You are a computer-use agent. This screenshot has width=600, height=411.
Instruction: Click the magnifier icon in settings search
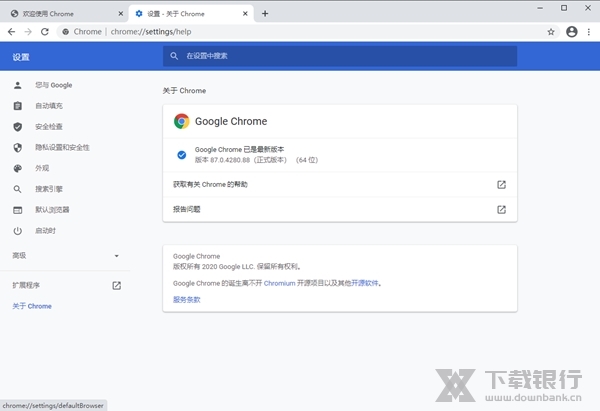pos(174,56)
